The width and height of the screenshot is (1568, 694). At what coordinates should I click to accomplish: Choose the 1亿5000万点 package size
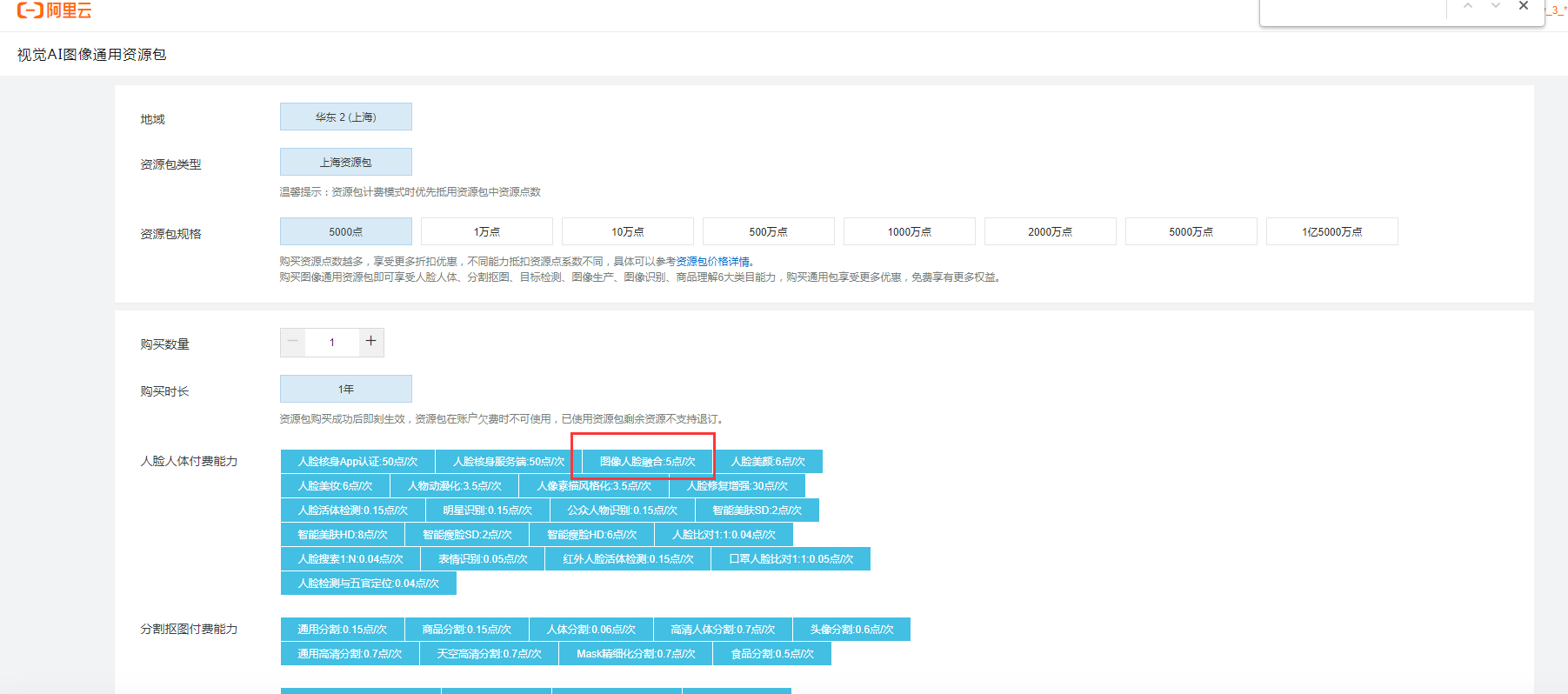pyautogui.click(x=1332, y=231)
